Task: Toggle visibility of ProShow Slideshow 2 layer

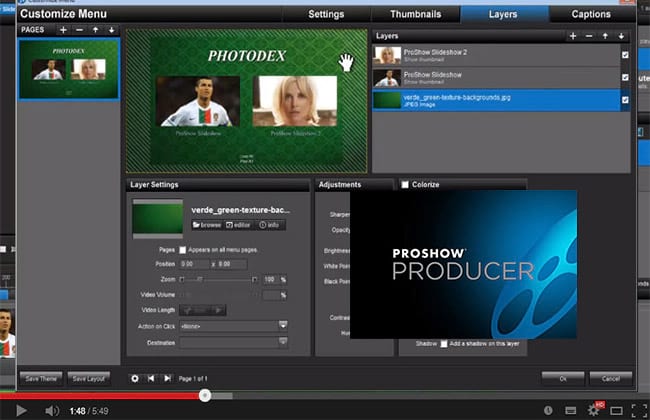Action: (x=625, y=55)
